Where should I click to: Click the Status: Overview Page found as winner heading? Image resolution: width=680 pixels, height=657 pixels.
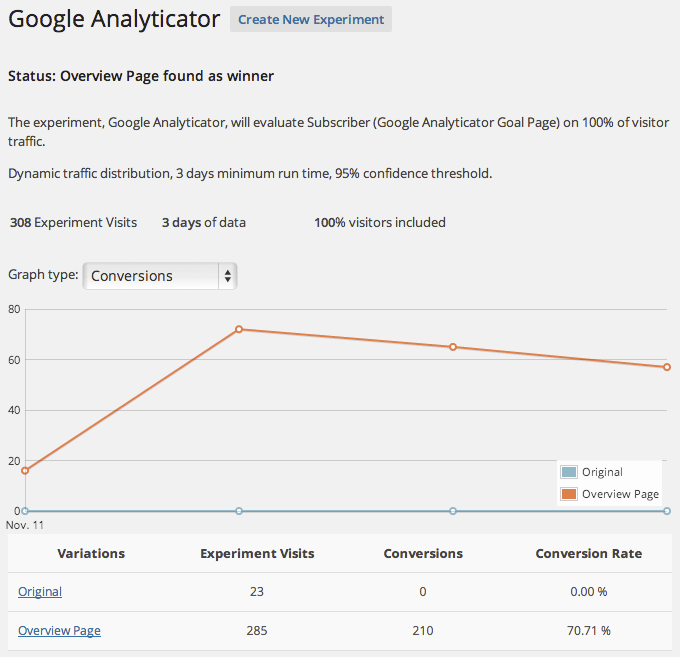pyautogui.click(x=141, y=76)
